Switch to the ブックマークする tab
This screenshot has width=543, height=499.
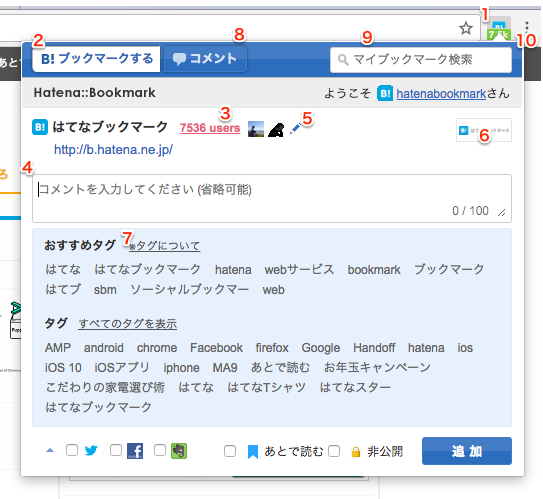(97, 59)
